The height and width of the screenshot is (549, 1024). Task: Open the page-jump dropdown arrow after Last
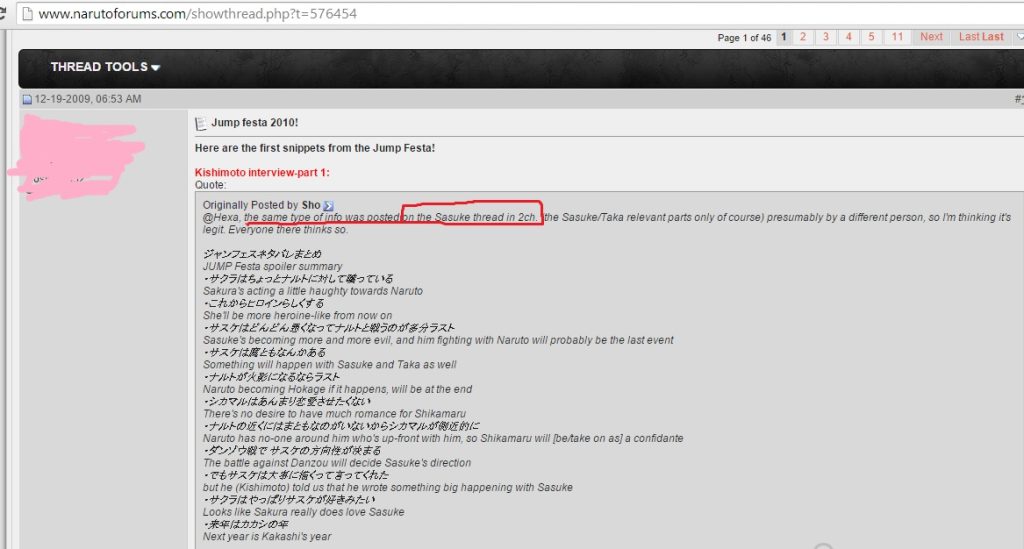[x=1018, y=37]
